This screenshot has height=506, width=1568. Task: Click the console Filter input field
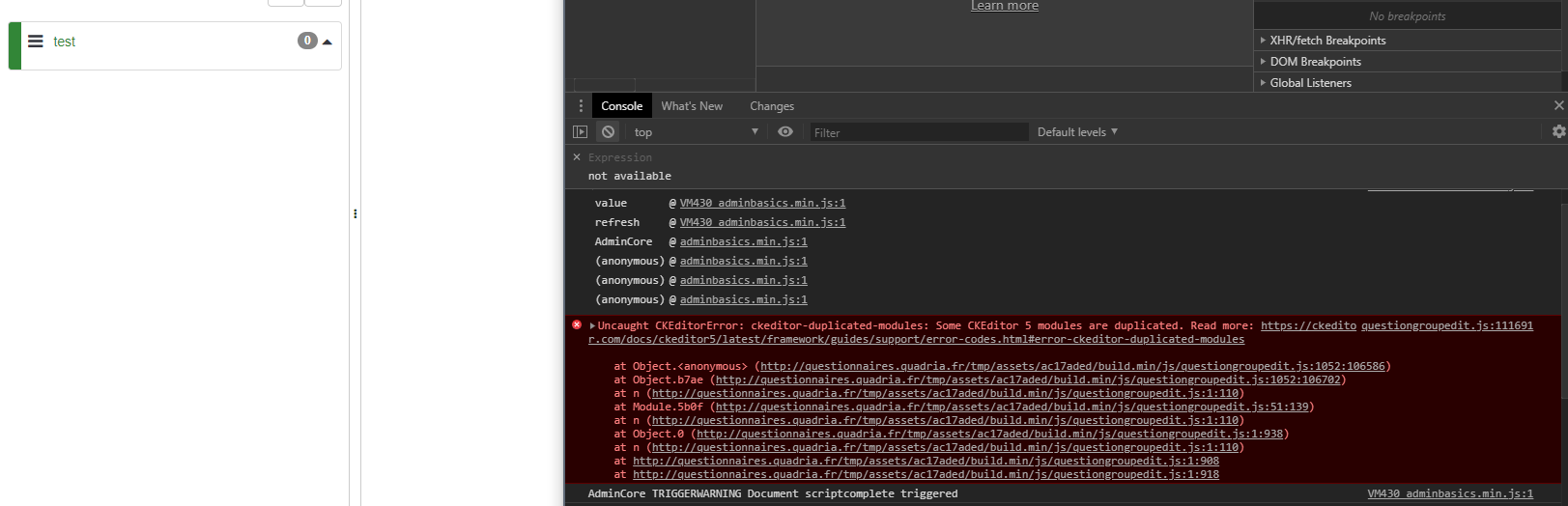click(918, 132)
